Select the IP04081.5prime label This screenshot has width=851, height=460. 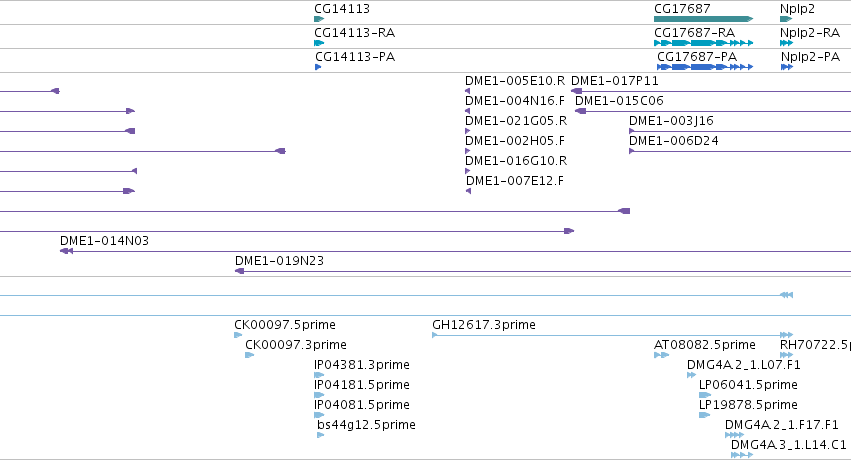pyautogui.click(x=362, y=405)
